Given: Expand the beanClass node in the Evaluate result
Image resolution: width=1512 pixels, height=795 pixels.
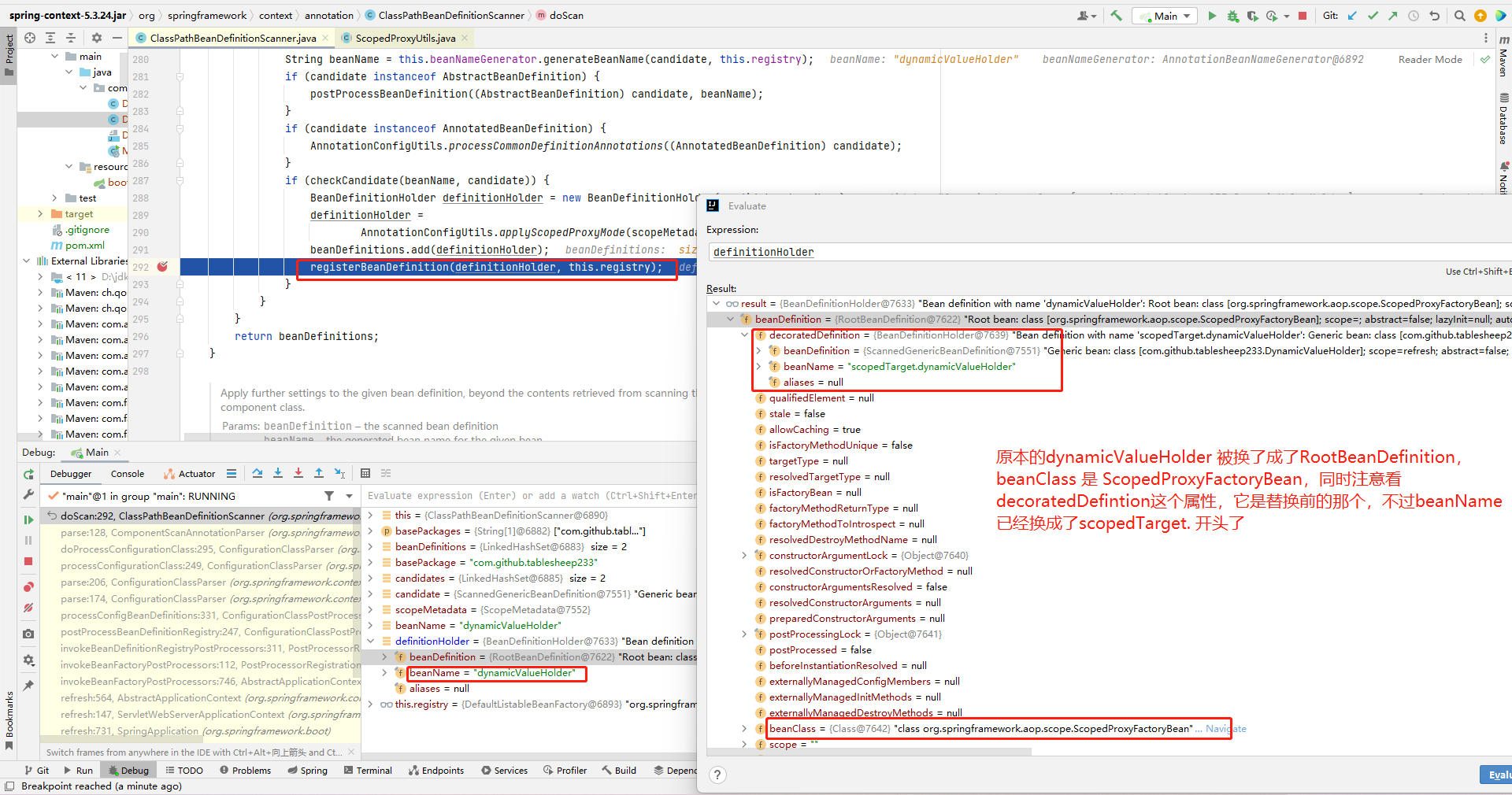Looking at the screenshot, I should 744,729.
